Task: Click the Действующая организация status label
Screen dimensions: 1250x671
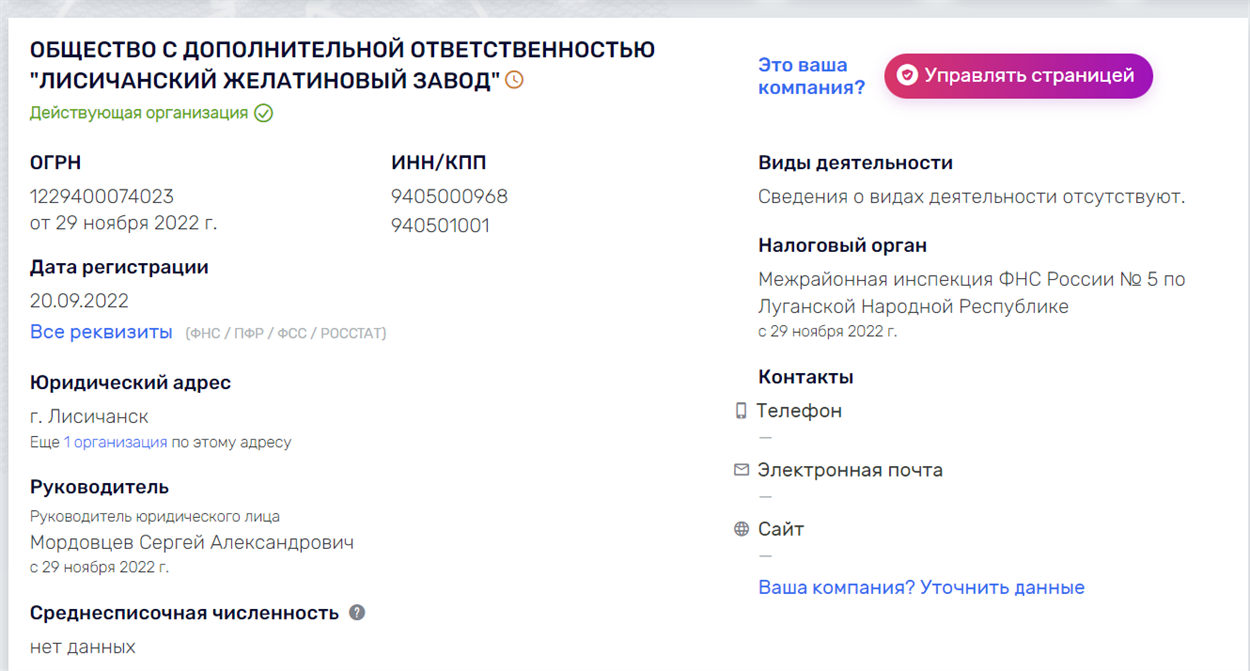Action: (139, 113)
